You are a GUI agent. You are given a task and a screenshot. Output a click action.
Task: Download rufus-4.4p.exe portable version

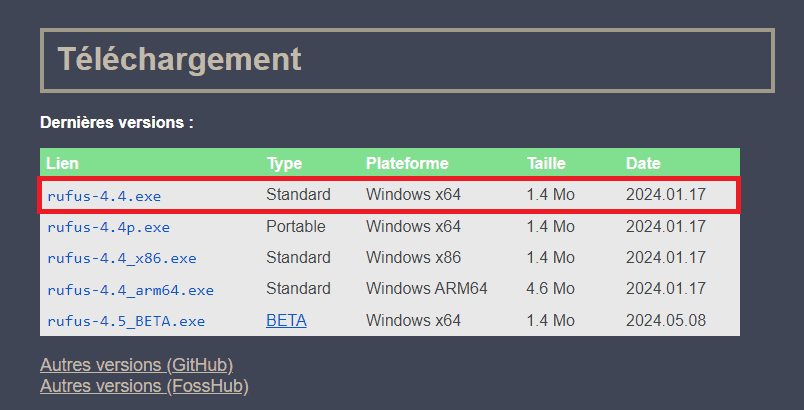click(x=108, y=227)
